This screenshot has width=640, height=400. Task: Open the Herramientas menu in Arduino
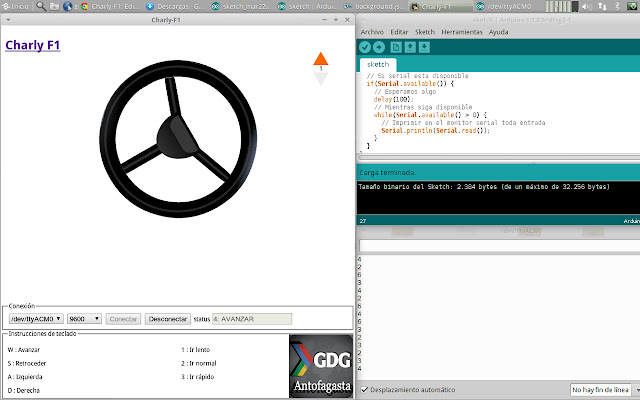pyautogui.click(x=462, y=32)
